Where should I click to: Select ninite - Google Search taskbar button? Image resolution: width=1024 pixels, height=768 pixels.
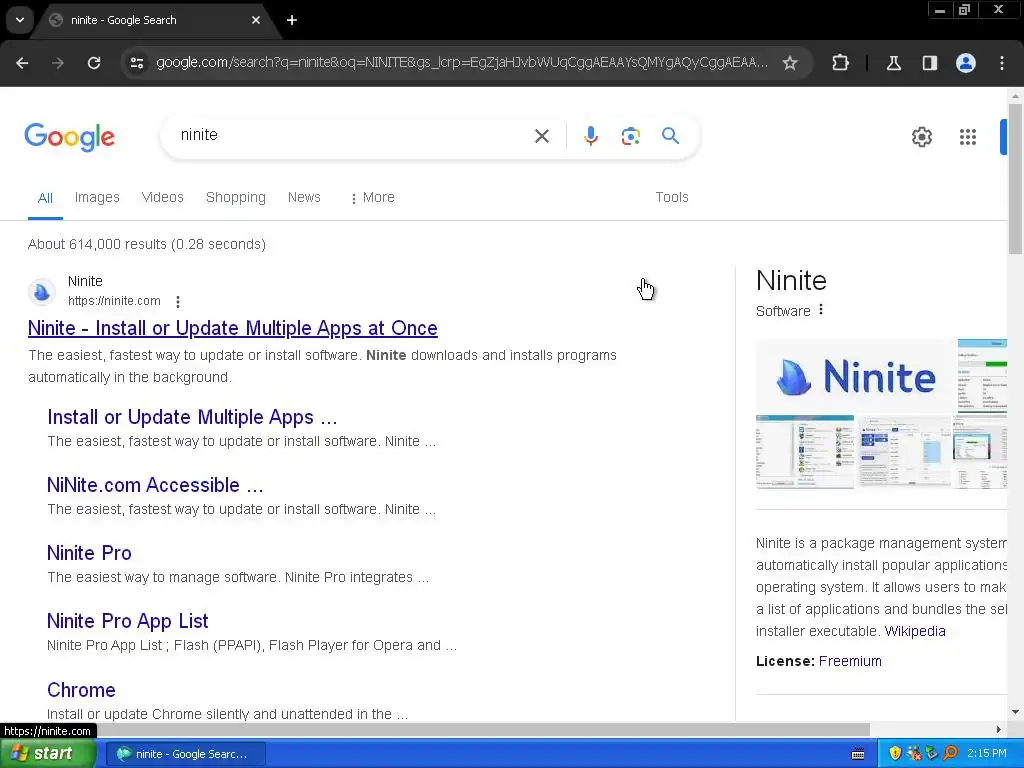(x=185, y=754)
